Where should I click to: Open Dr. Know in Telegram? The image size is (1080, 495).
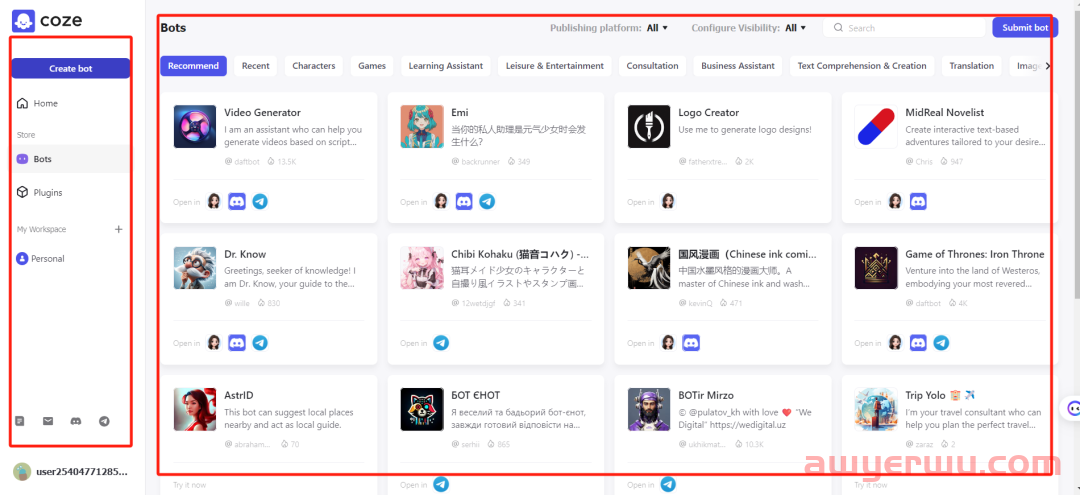tap(260, 343)
